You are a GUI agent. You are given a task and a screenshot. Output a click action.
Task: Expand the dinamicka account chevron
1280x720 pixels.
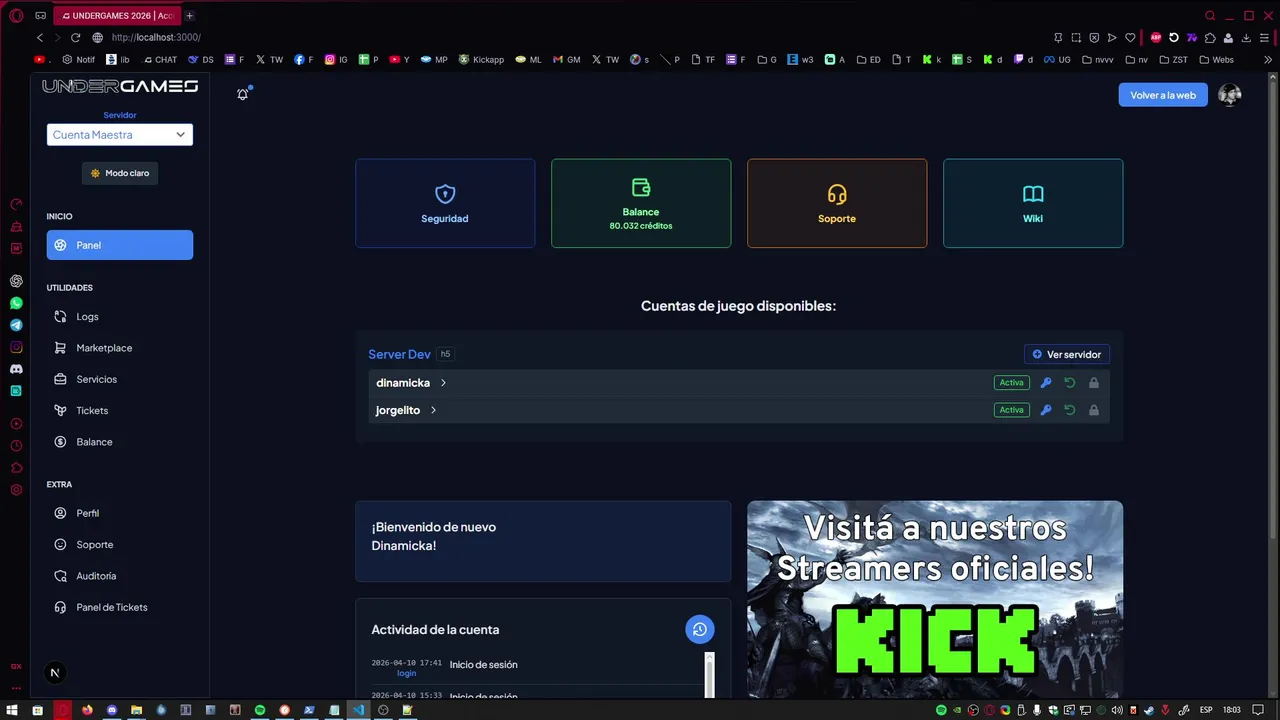pos(443,383)
